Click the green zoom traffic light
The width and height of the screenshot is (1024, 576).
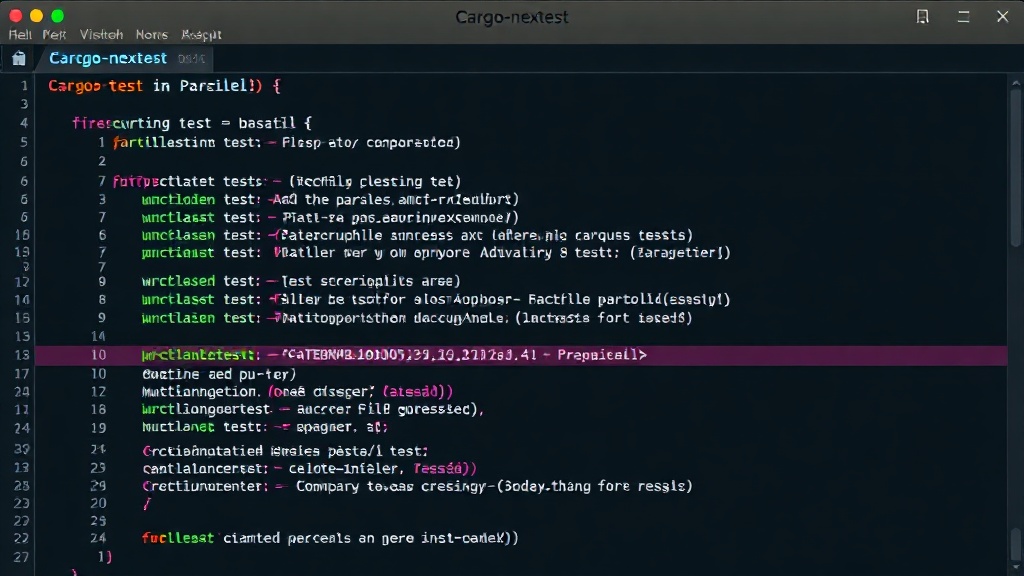click(57, 16)
